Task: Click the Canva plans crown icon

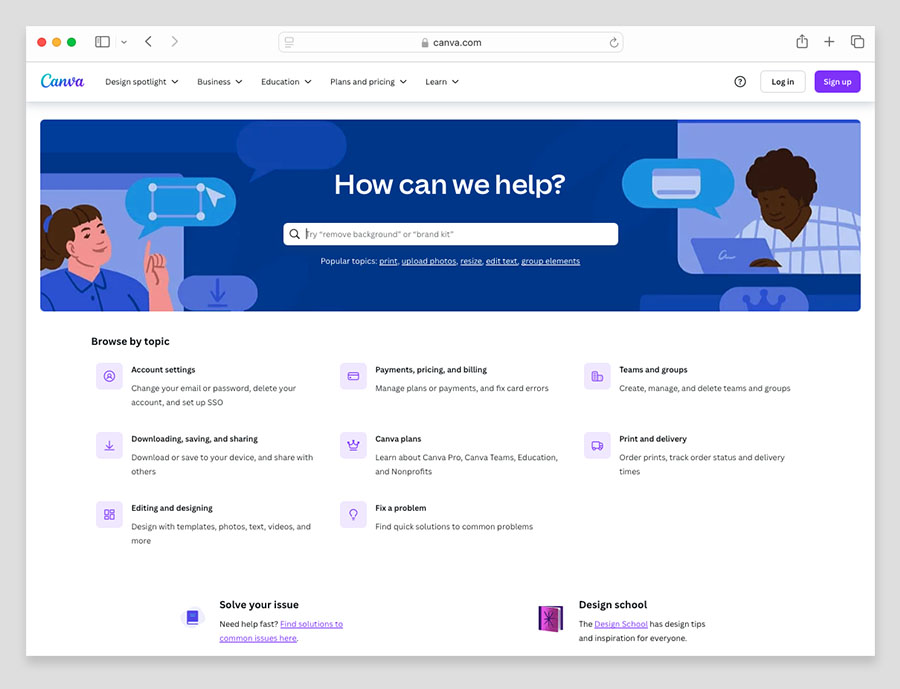Action: [x=353, y=446]
